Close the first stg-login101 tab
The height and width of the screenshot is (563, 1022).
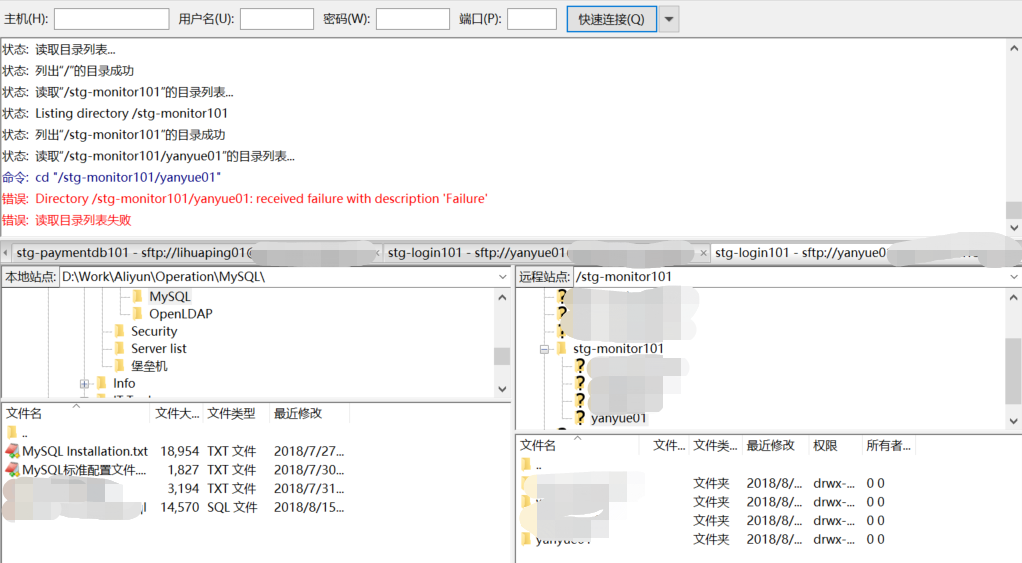[x=703, y=253]
